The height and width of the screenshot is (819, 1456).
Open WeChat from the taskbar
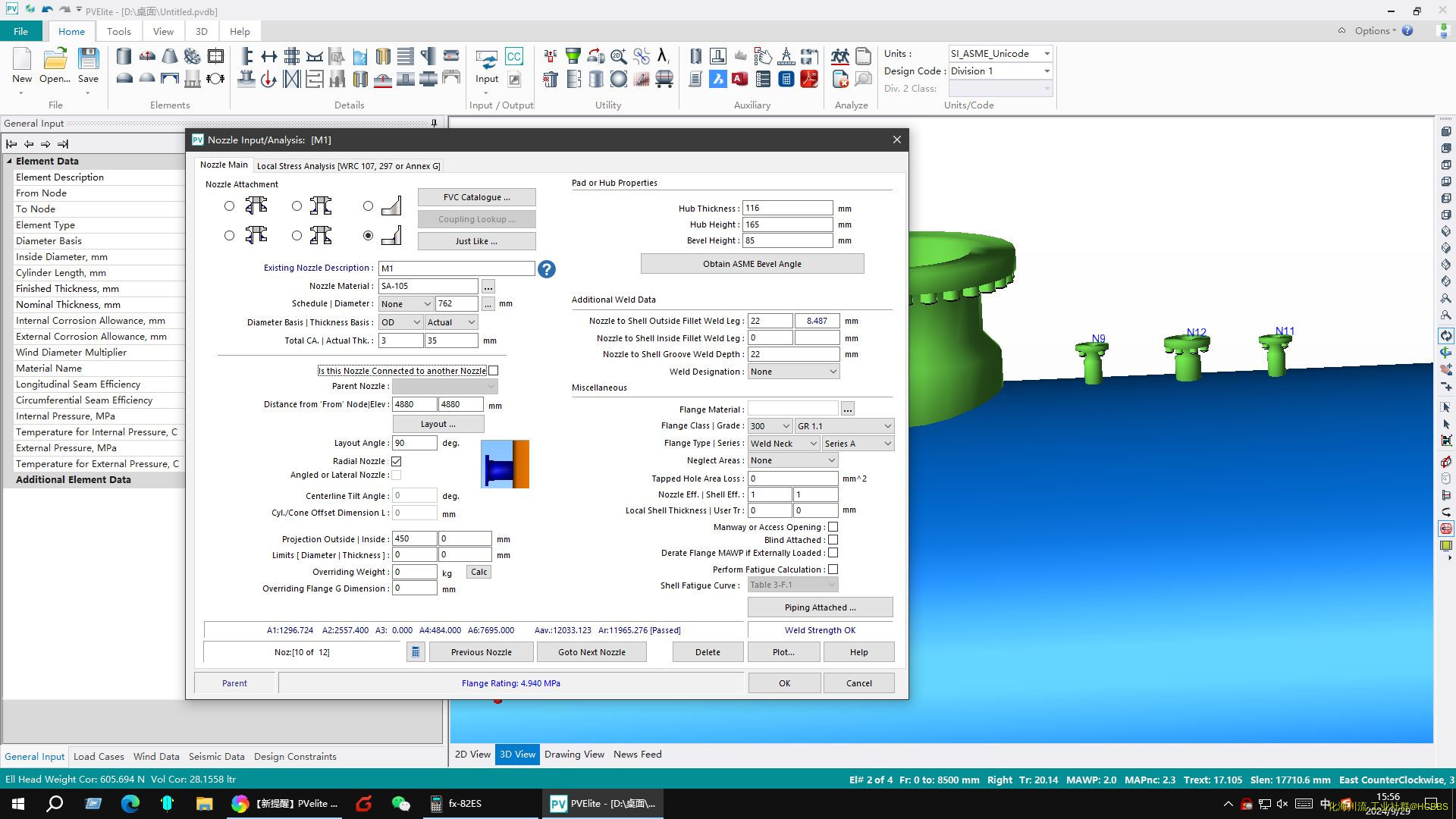coord(401,804)
